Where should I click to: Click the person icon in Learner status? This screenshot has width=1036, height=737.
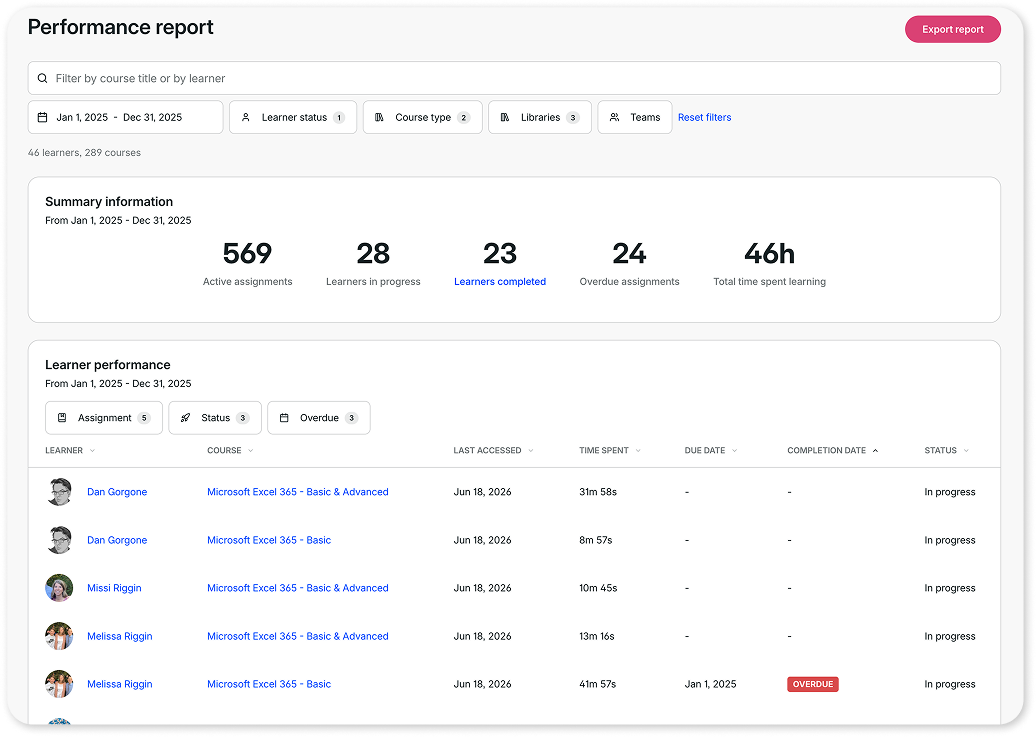pyautogui.click(x=245, y=117)
